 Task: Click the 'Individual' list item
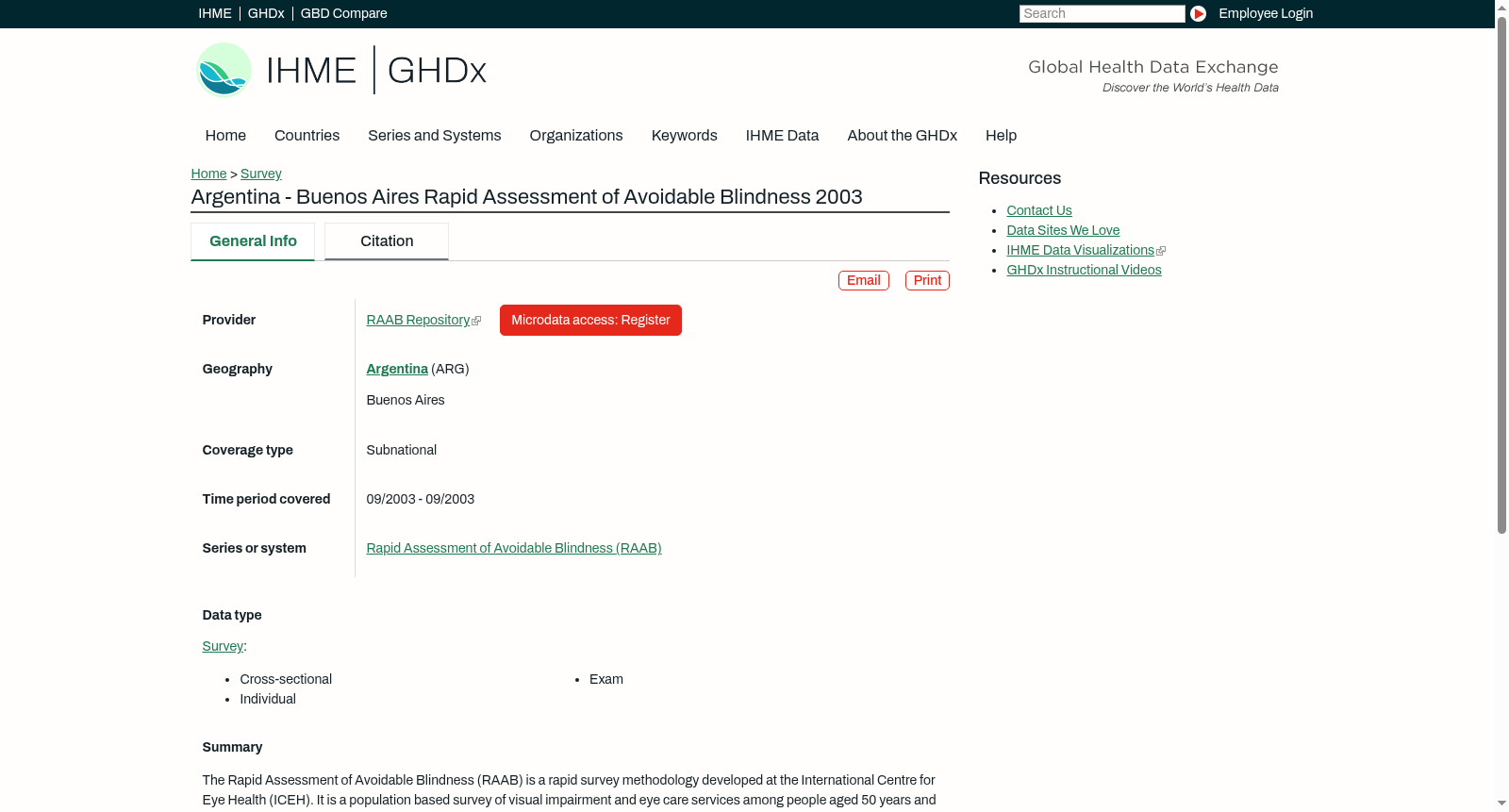pos(268,699)
